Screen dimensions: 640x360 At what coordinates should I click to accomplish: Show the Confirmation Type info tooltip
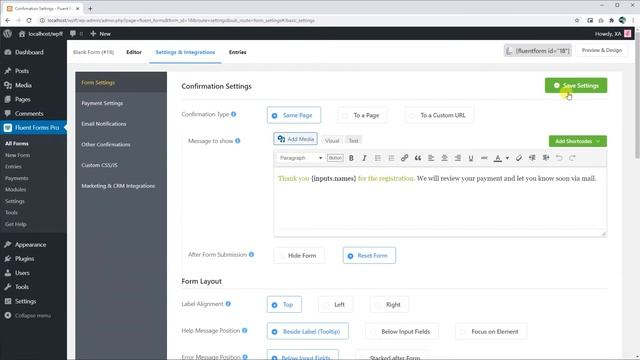pyautogui.click(x=233, y=114)
